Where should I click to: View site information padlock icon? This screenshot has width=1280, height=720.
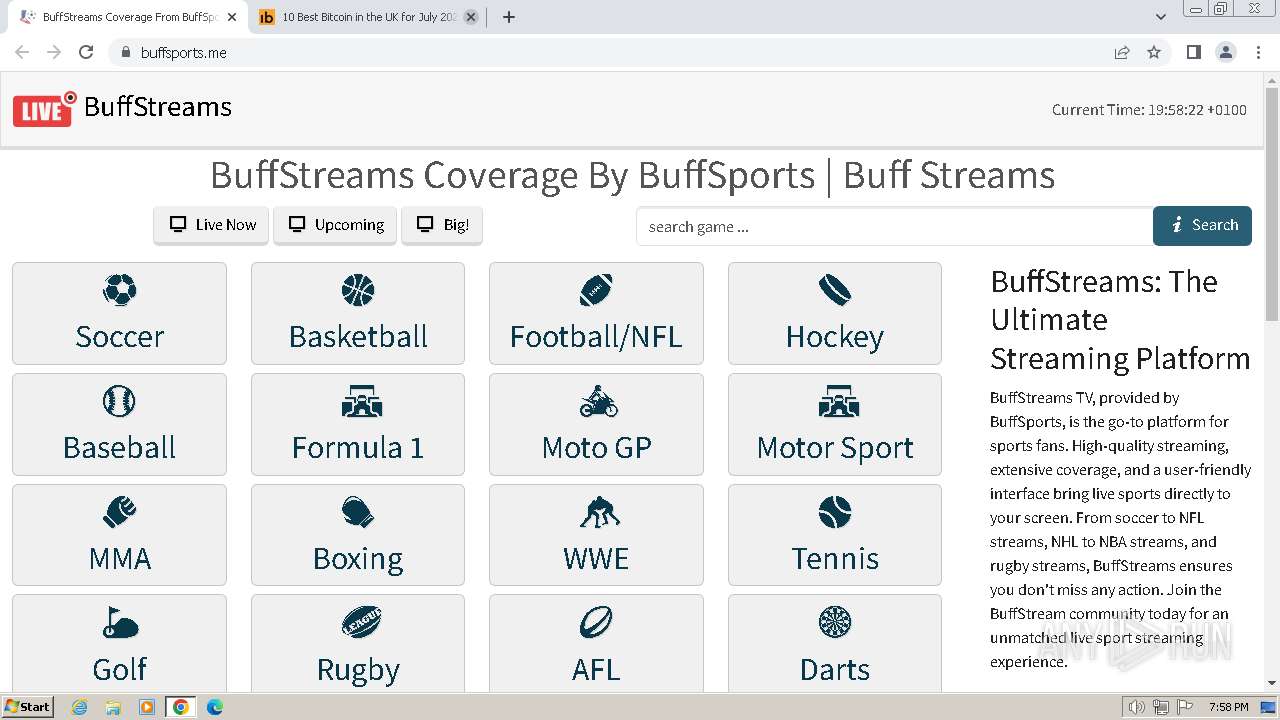coord(125,52)
